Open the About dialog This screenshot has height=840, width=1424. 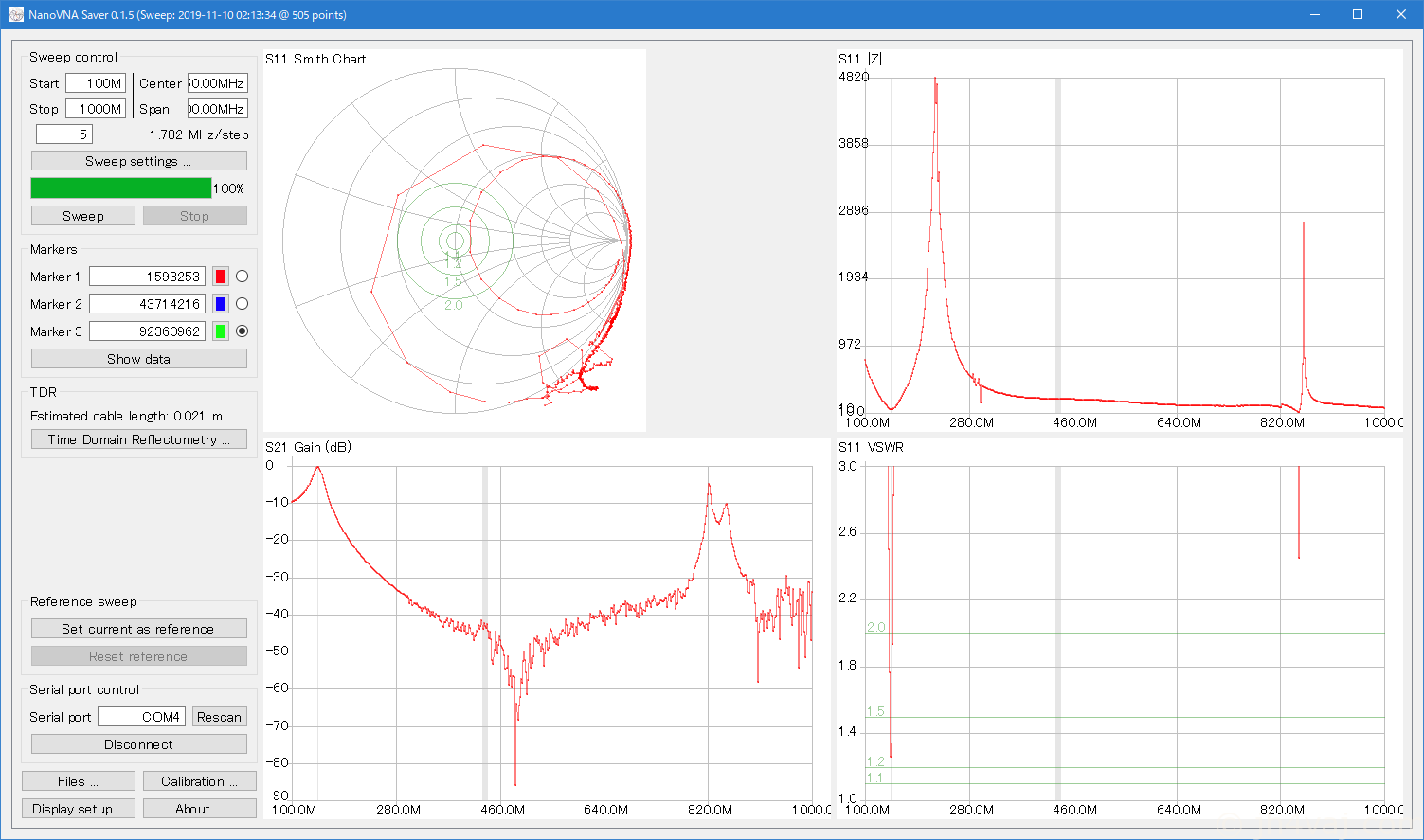tap(200, 809)
